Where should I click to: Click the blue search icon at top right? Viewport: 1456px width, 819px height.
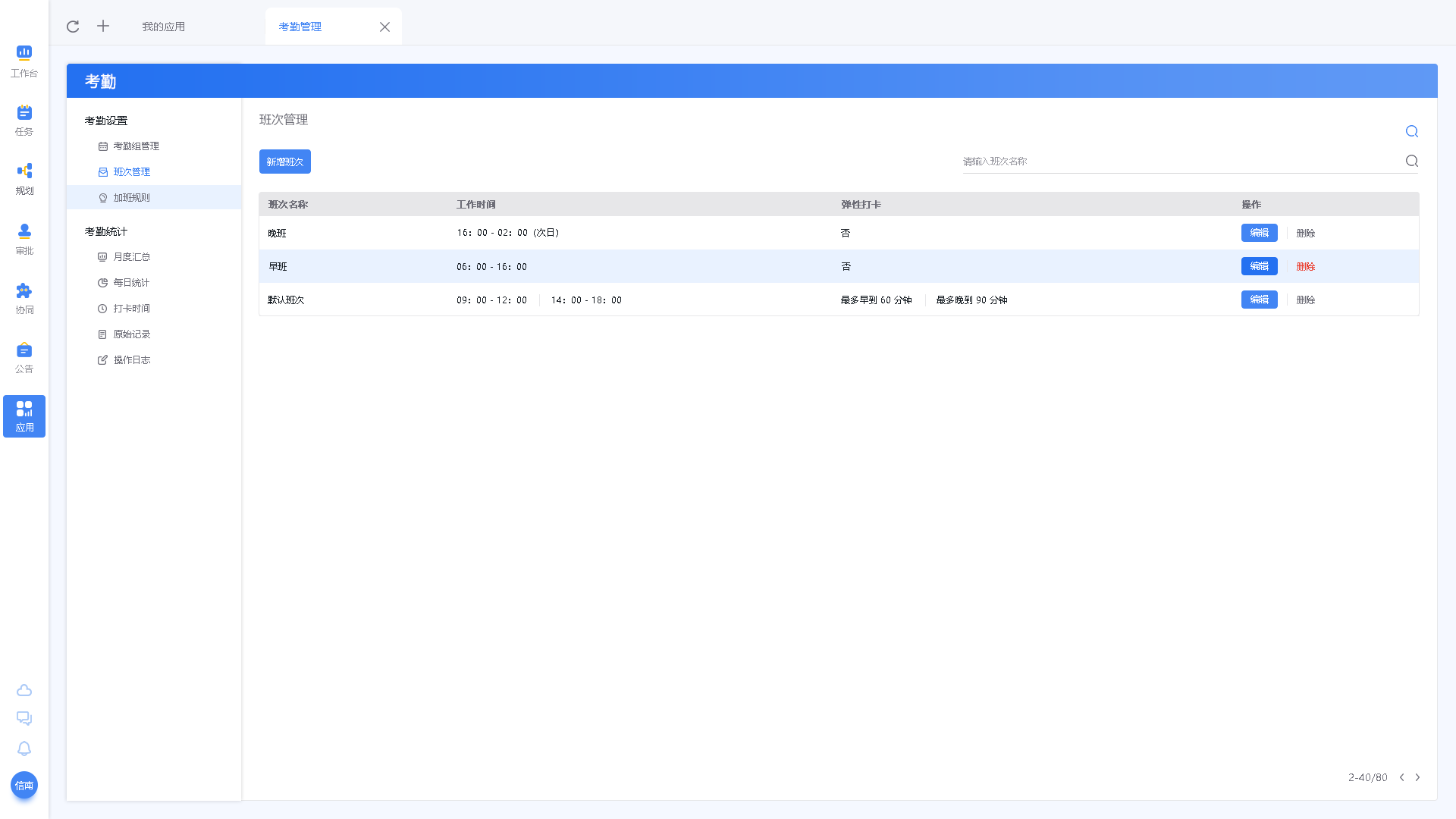(x=1411, y=131)
